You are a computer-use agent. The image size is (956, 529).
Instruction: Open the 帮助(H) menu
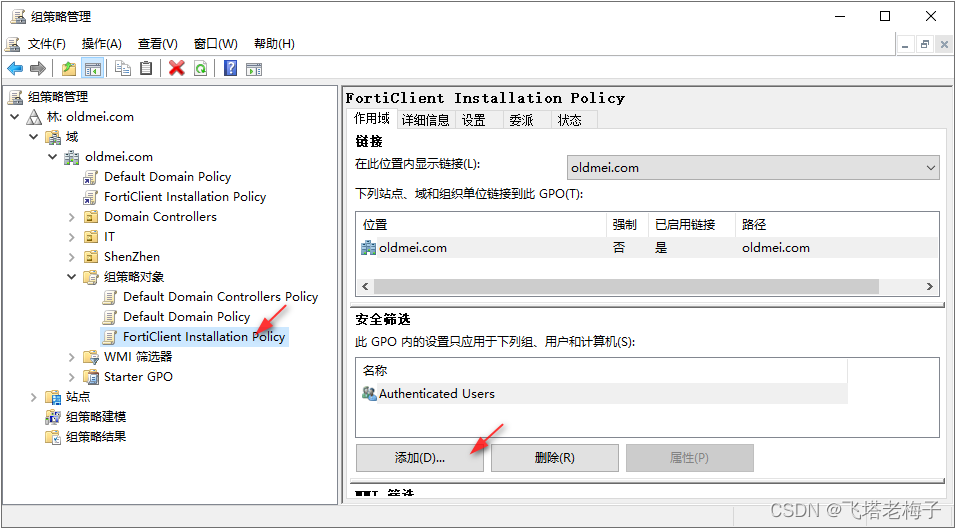tap(274, 44)
